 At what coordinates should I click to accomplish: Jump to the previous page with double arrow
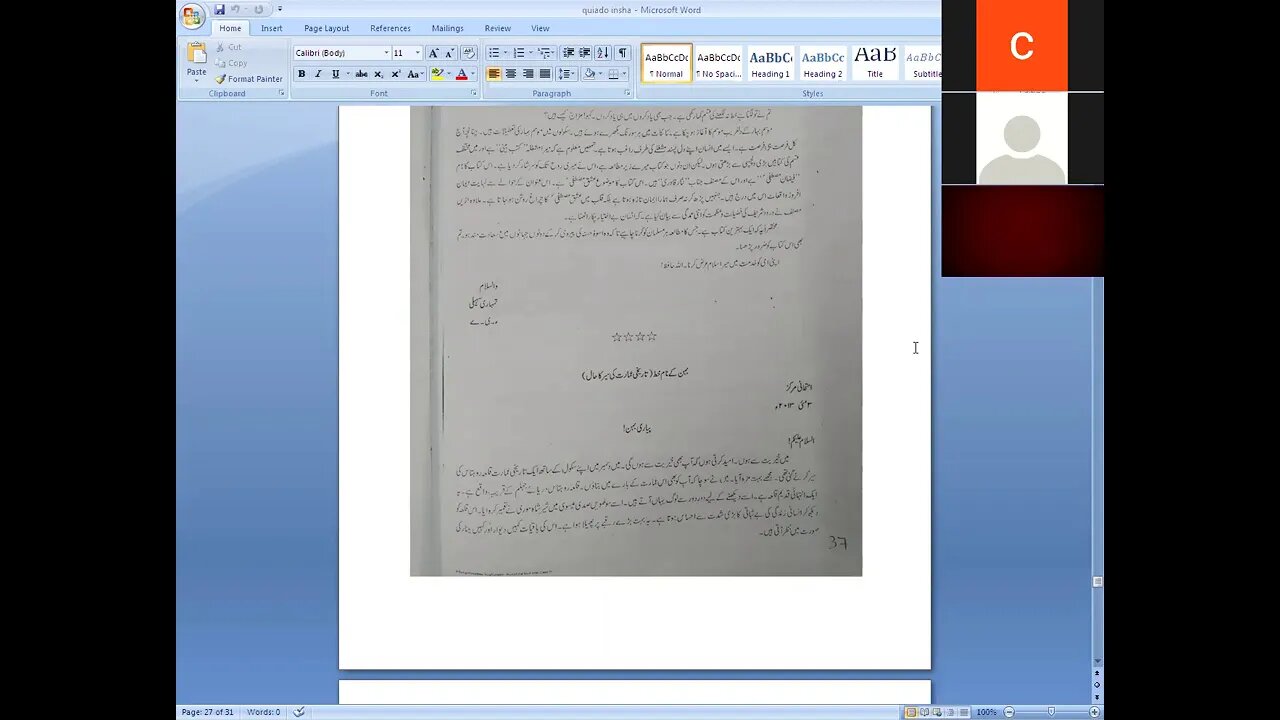1097,674
